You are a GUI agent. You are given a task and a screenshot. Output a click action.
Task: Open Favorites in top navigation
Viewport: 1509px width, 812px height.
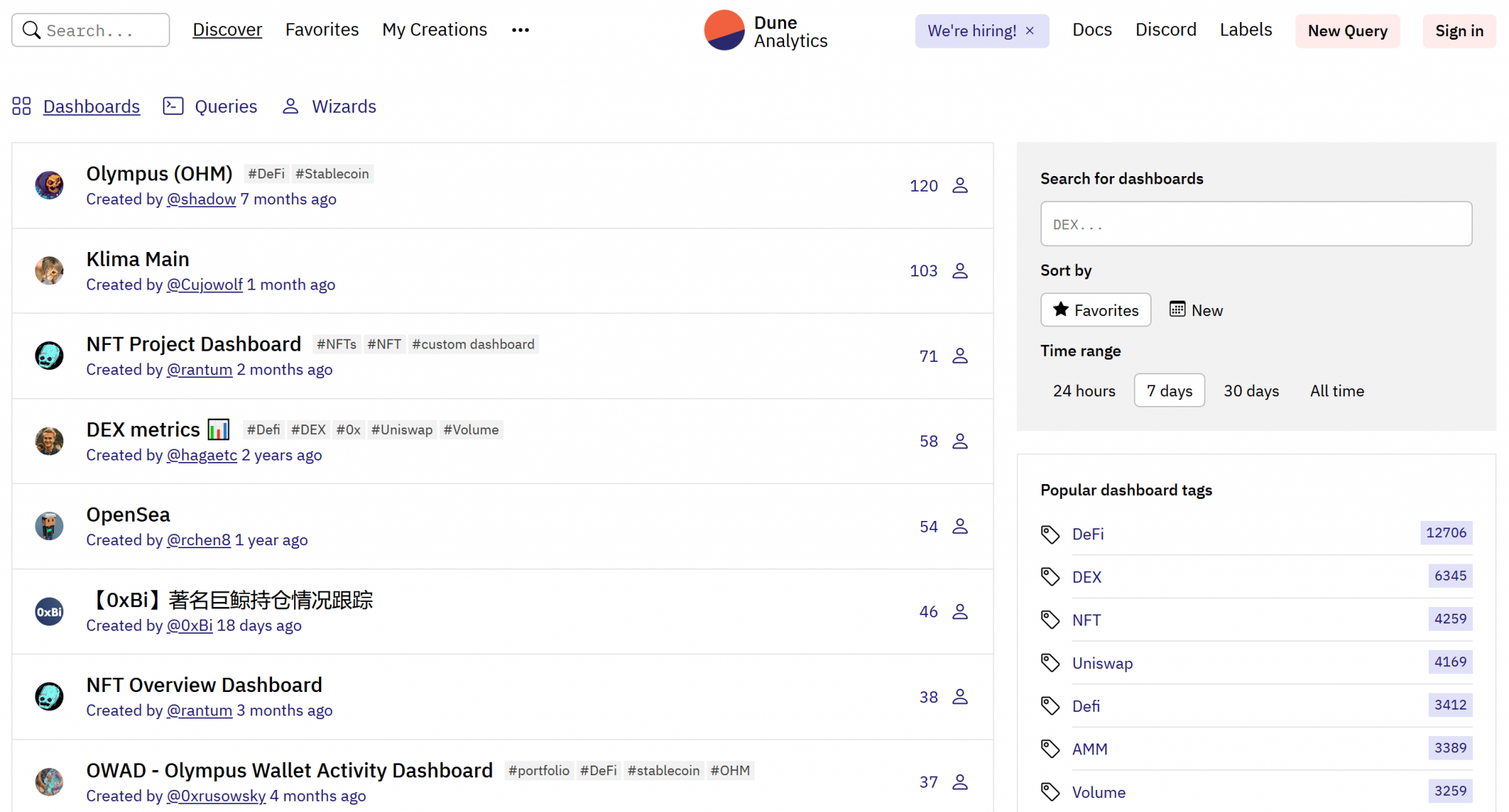322,29
